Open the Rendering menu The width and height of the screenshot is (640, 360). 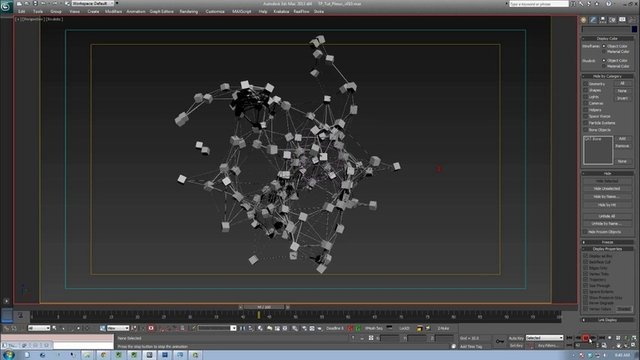point(189,11)
